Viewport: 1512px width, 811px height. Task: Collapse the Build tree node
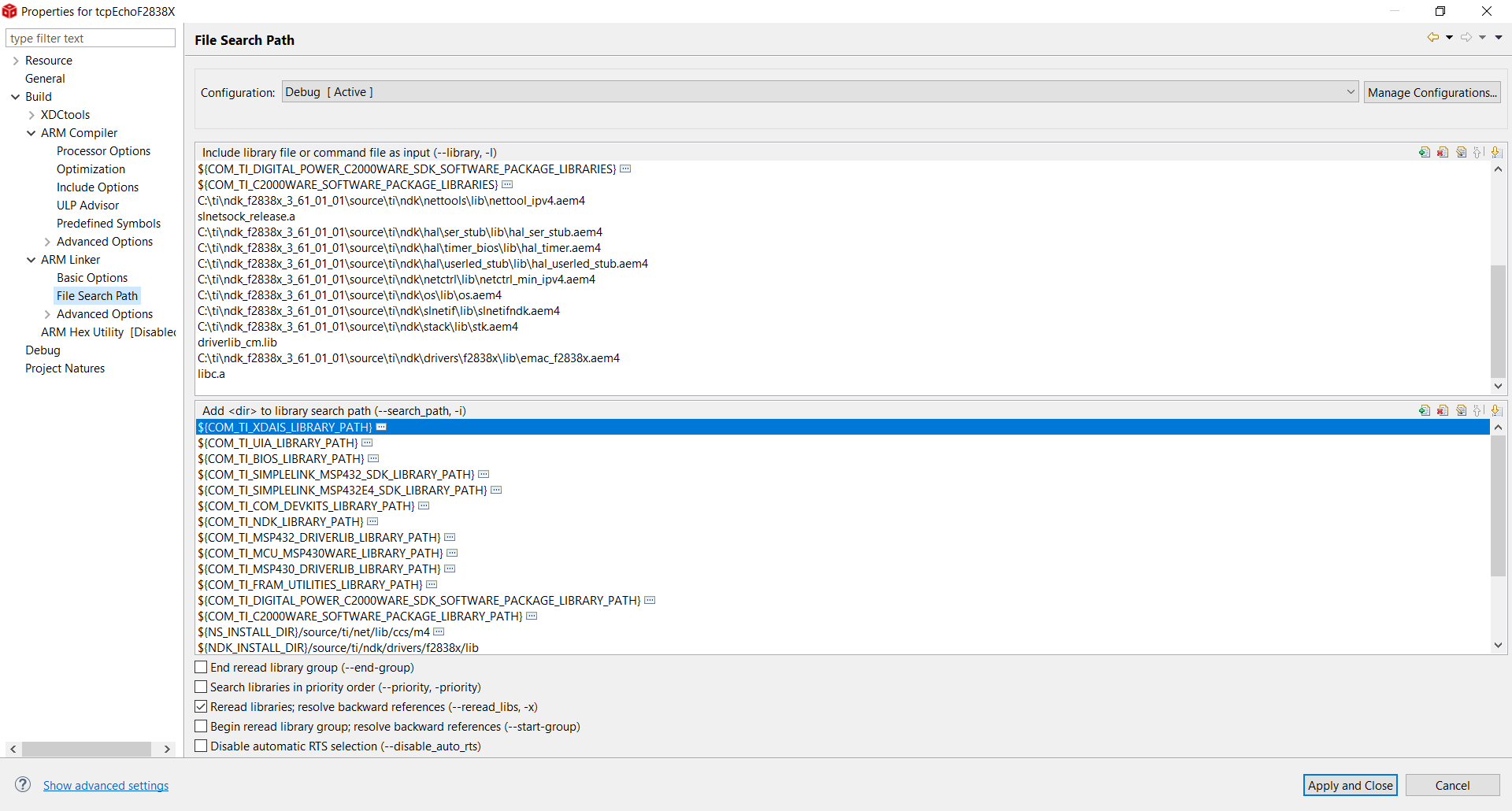tap(16, 97)
